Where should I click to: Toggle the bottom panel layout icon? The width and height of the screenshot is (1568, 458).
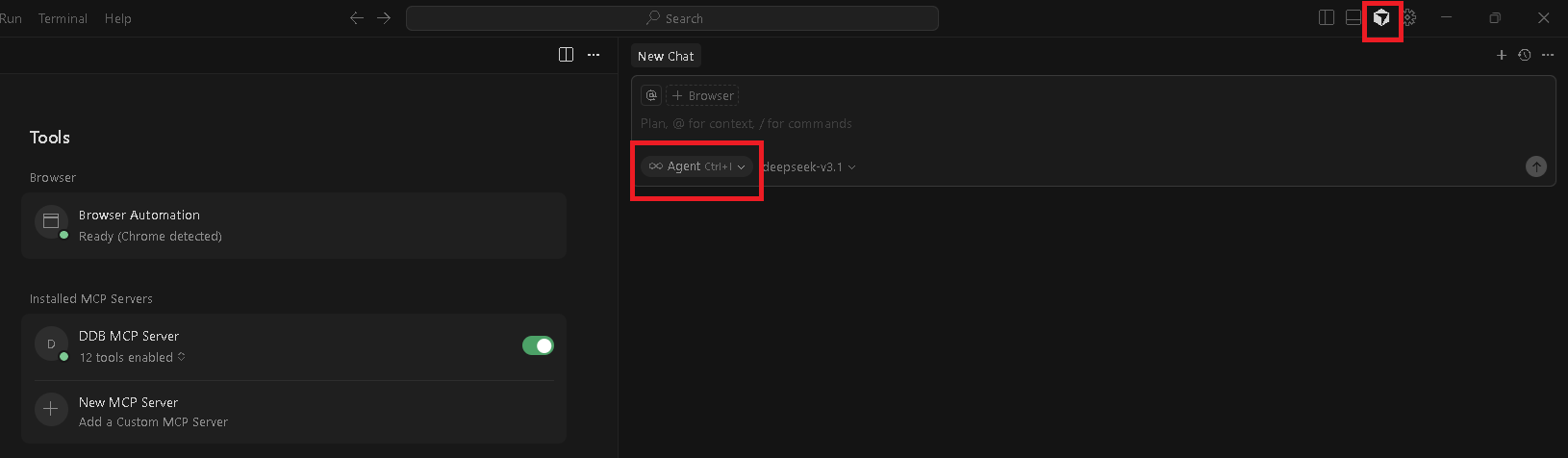point(1353,18)
